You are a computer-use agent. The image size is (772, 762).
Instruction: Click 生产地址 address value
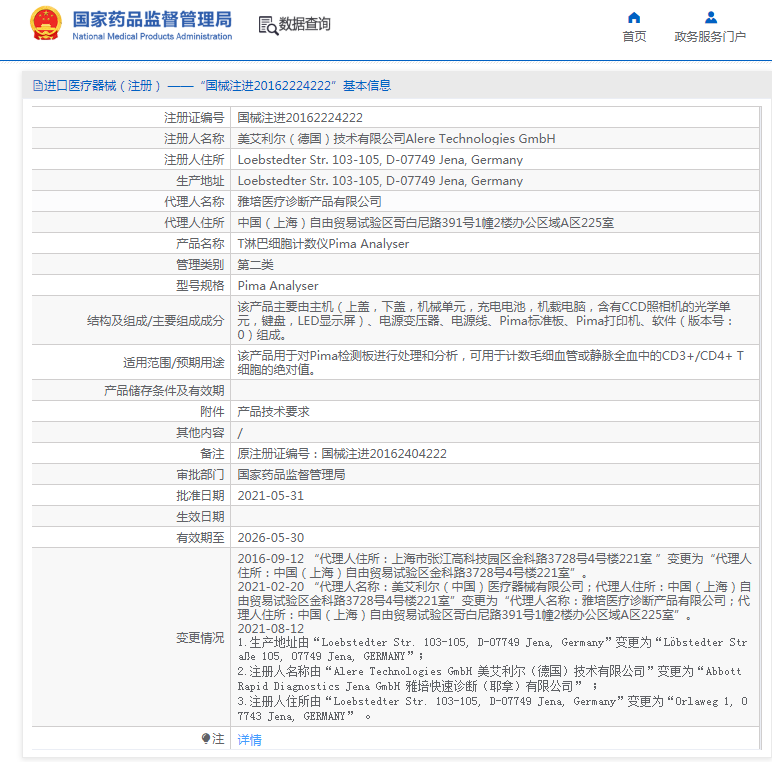(380, 181)
